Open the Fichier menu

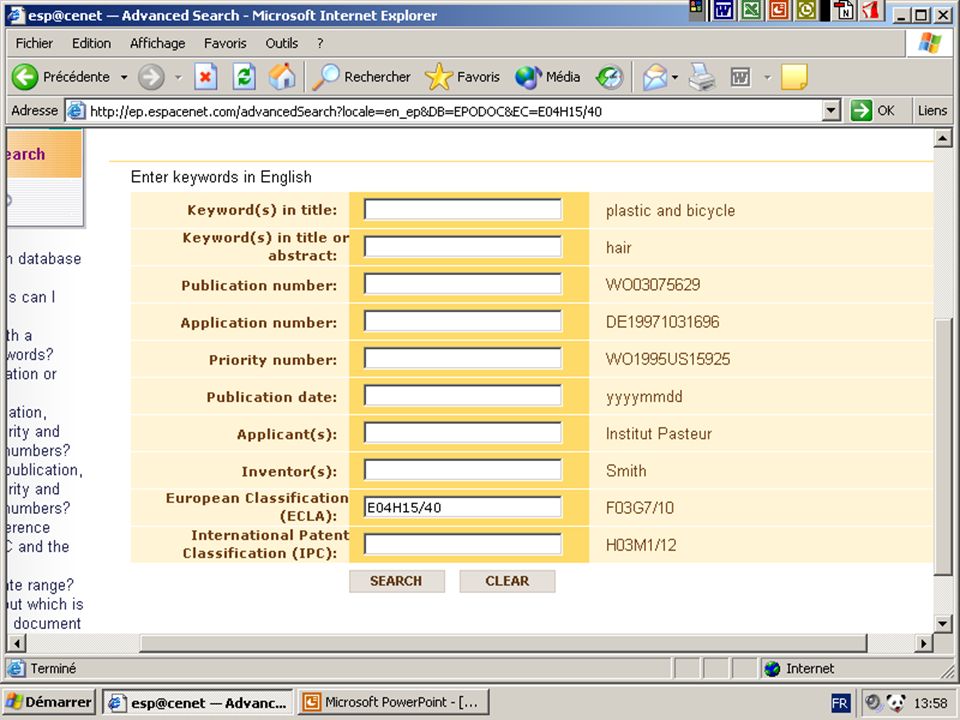point(34,43)
